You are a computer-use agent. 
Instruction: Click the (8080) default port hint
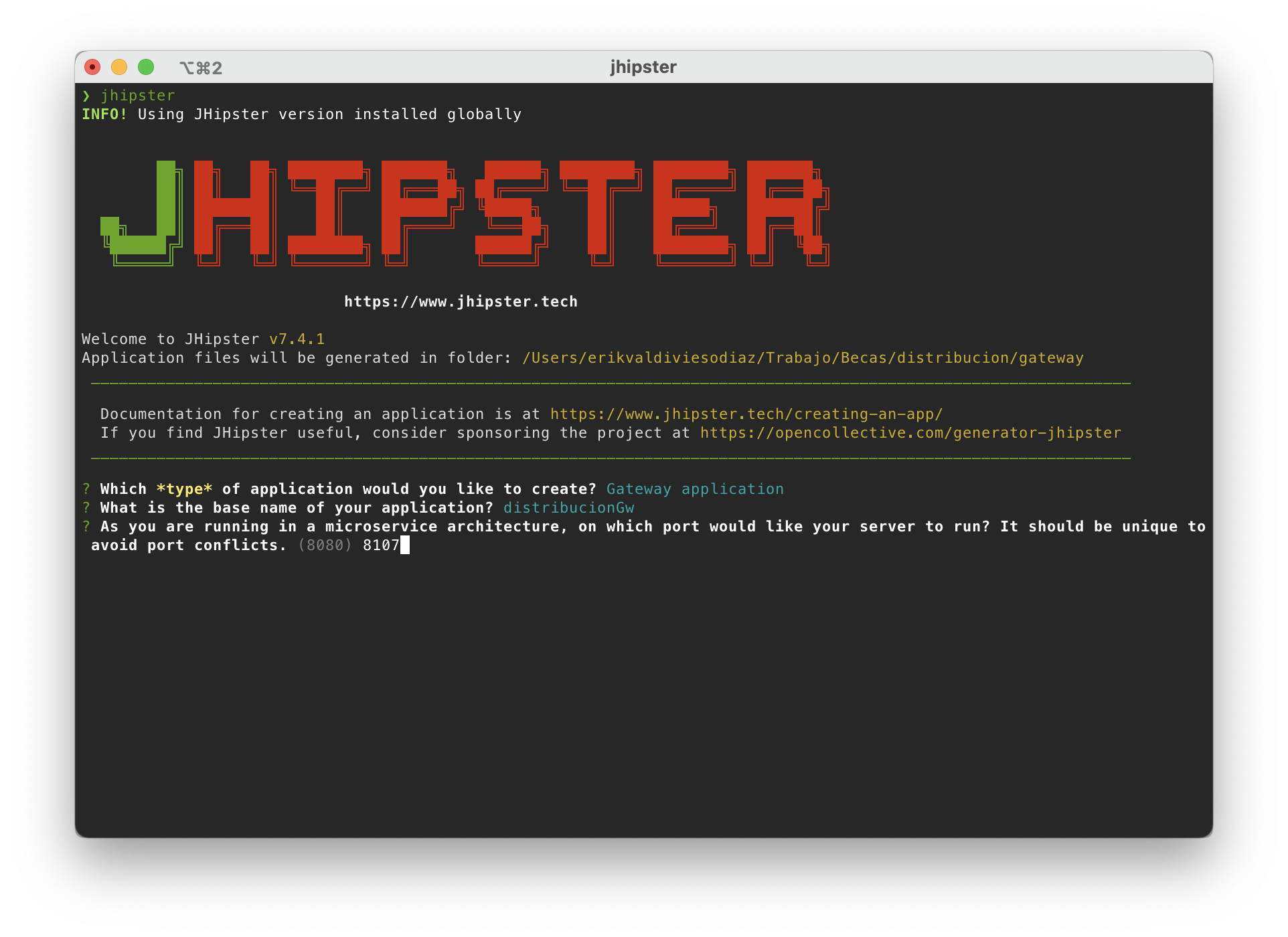pos(325,545)
